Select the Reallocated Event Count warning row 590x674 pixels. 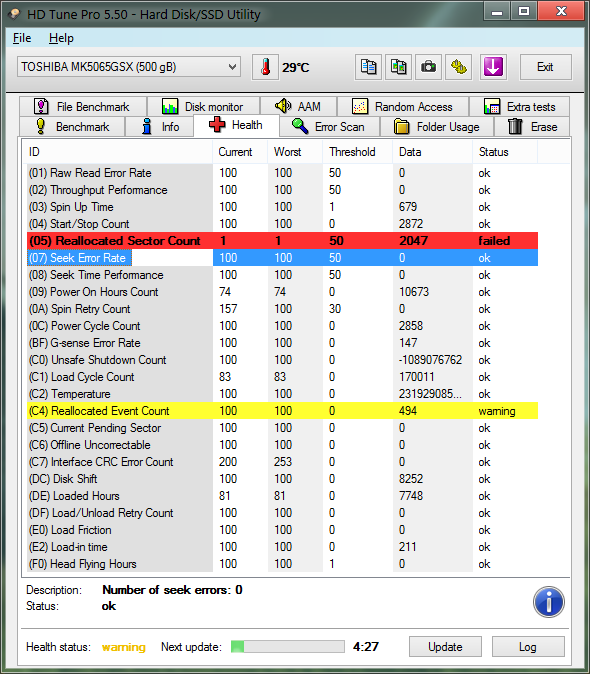pyautogui.click(x=282, y=411)
